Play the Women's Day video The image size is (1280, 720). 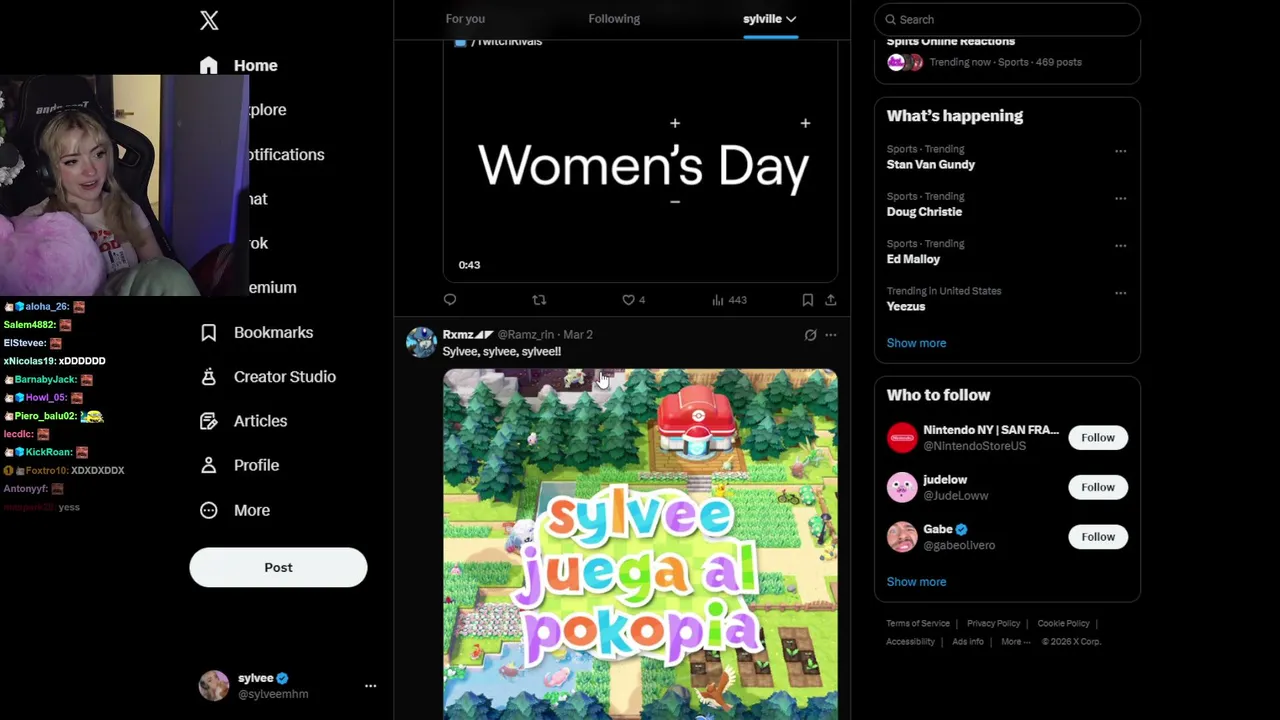[x=640, y=160]
